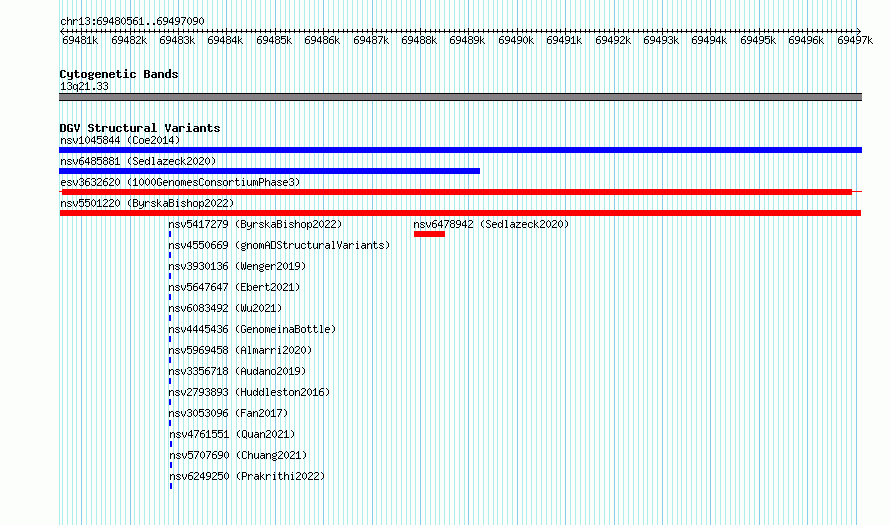Open nsv5969458 (Almarri2020) label
890x525 pixels.
point(240,350)
